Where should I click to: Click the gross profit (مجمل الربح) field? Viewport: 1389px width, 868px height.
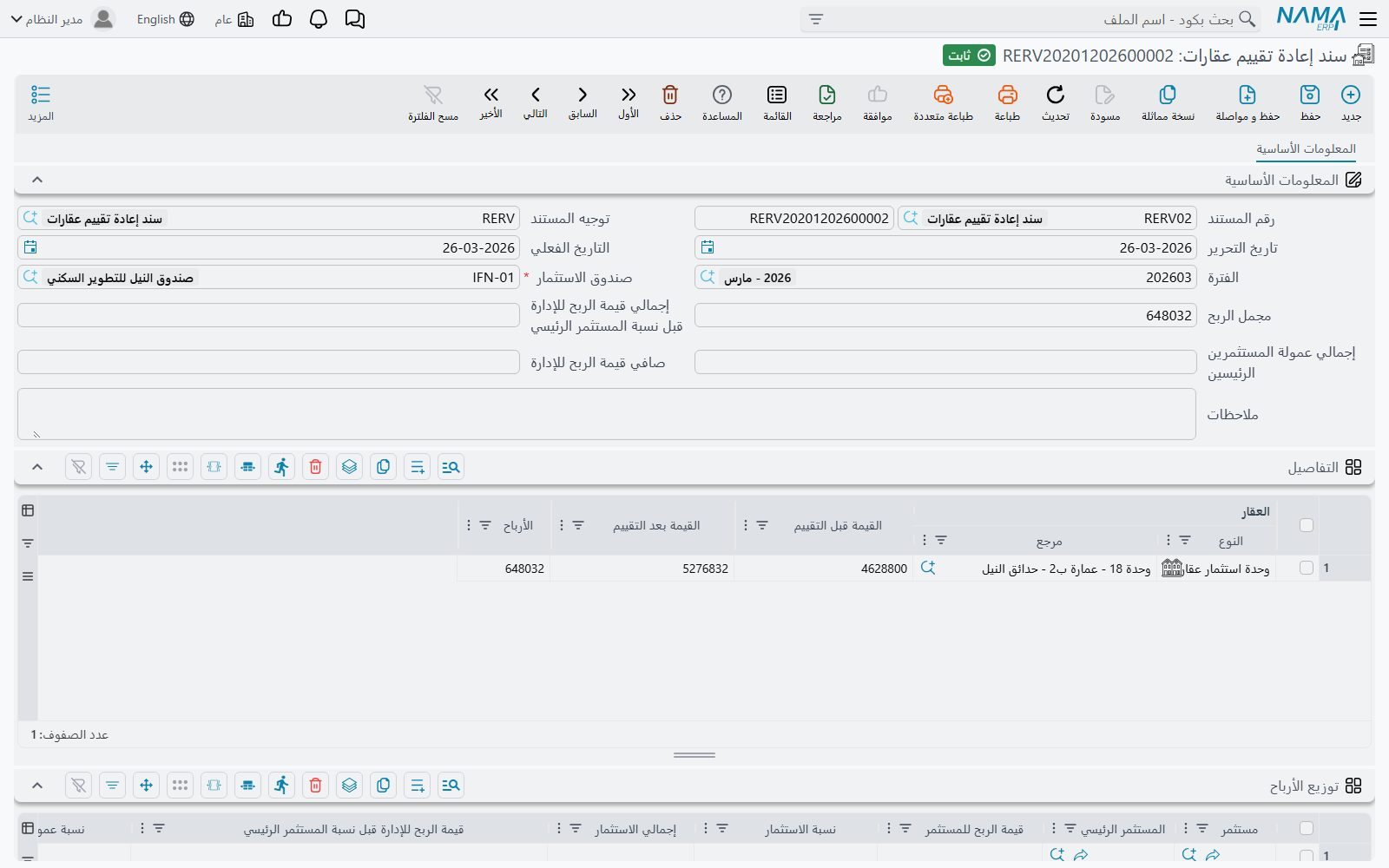[945, 315]
